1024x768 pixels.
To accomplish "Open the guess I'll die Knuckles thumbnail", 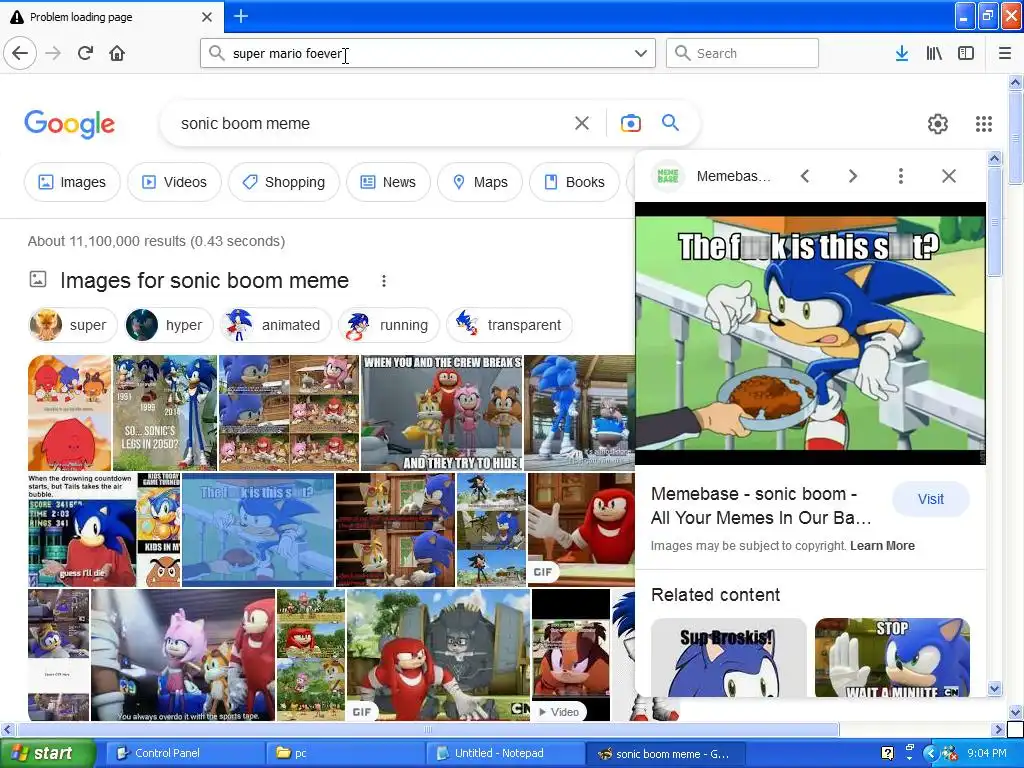I will pyautogui.click(x=82, y=530).
